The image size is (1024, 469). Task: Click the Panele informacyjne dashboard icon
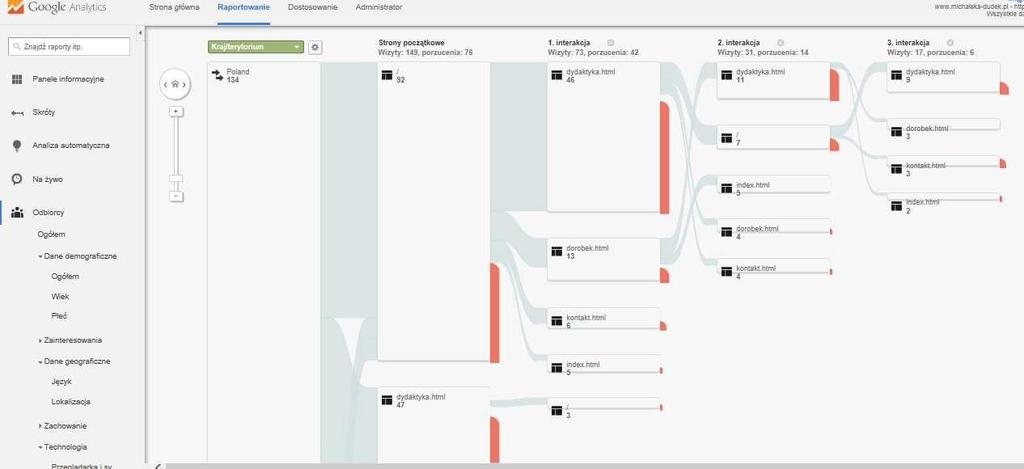click(x=16, y=79)
